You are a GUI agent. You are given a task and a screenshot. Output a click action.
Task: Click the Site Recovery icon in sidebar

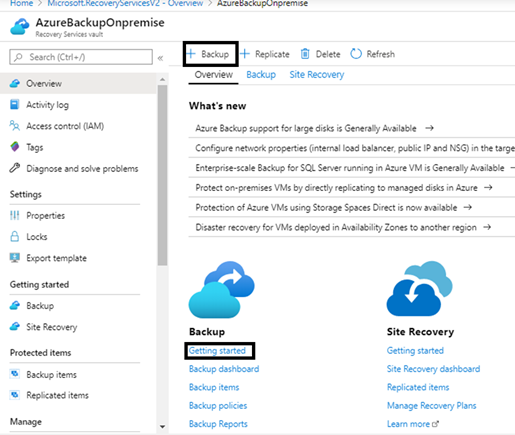[x=15, y=326]
